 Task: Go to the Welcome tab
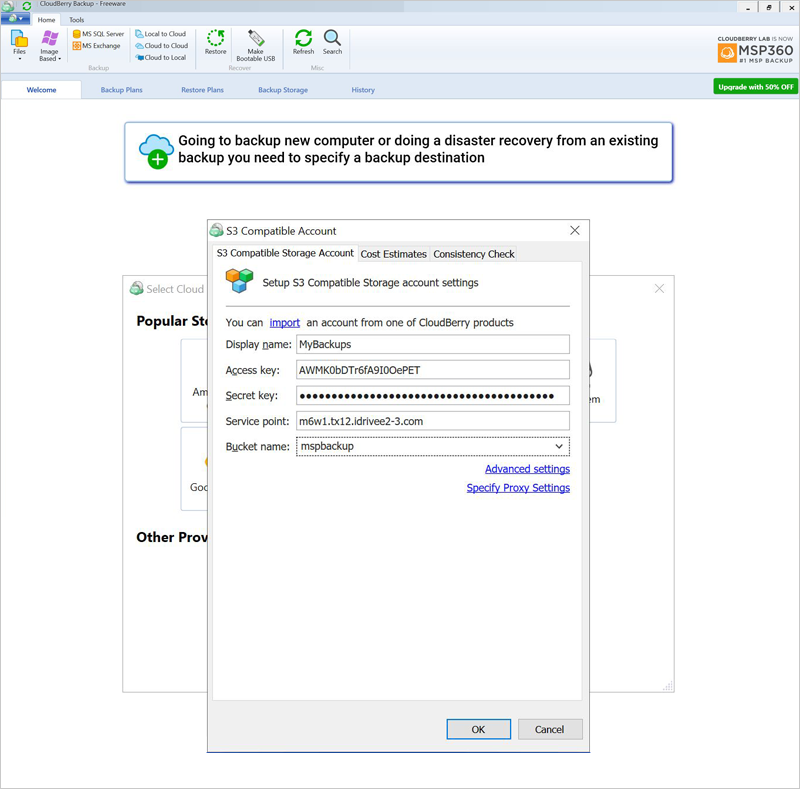(x=41, y=90)
